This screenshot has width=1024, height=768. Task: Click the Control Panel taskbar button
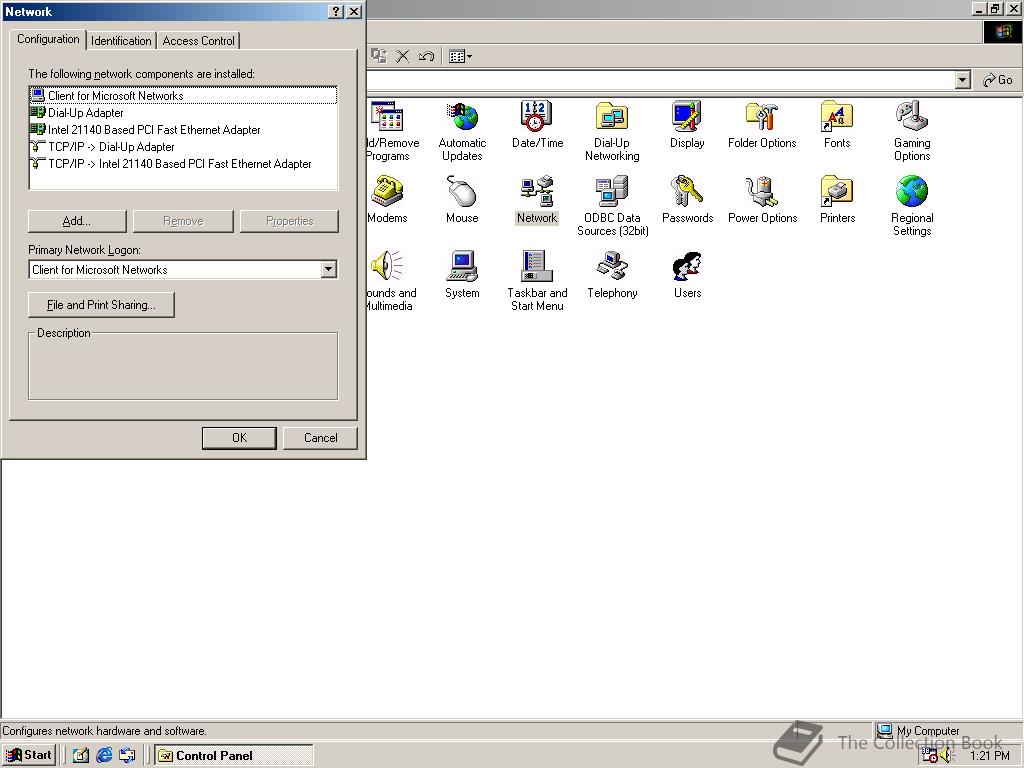point(234,756)
